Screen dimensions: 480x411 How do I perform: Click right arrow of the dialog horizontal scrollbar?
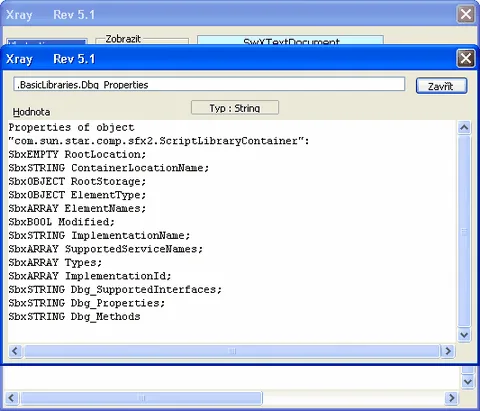click(x=448, y=351)
